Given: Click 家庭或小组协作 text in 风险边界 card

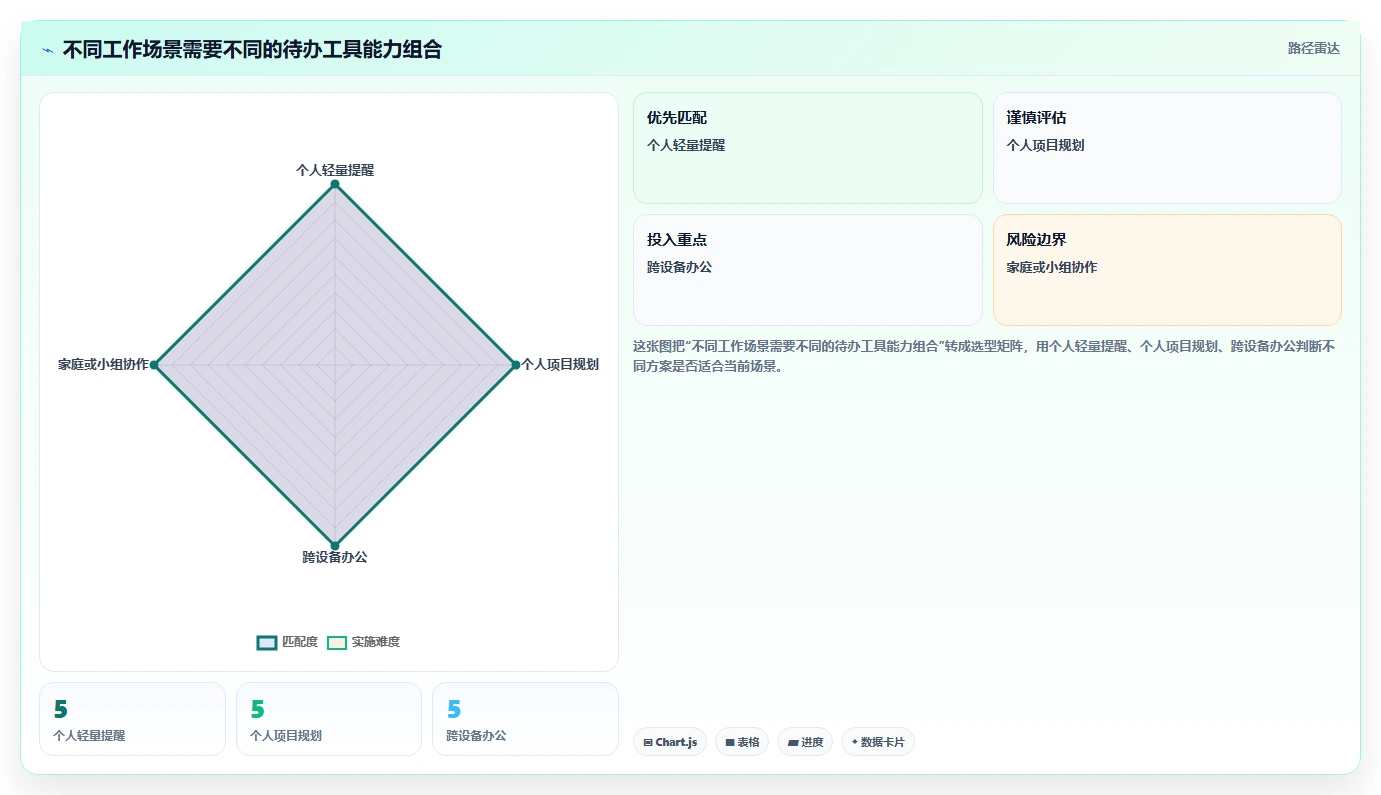Looking at the screenshot, I should coord(1052,267).
